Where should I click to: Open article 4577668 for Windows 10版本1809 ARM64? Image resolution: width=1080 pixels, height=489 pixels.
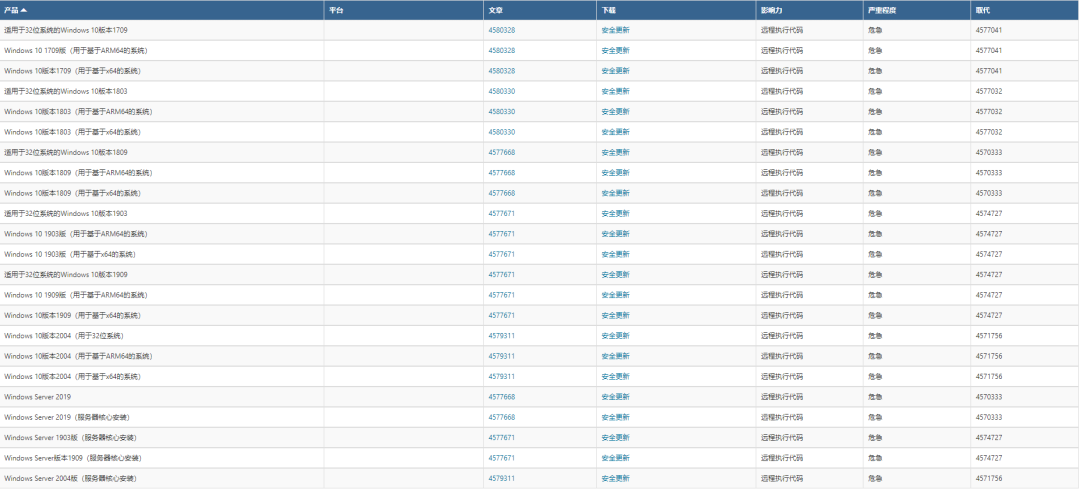501,173
